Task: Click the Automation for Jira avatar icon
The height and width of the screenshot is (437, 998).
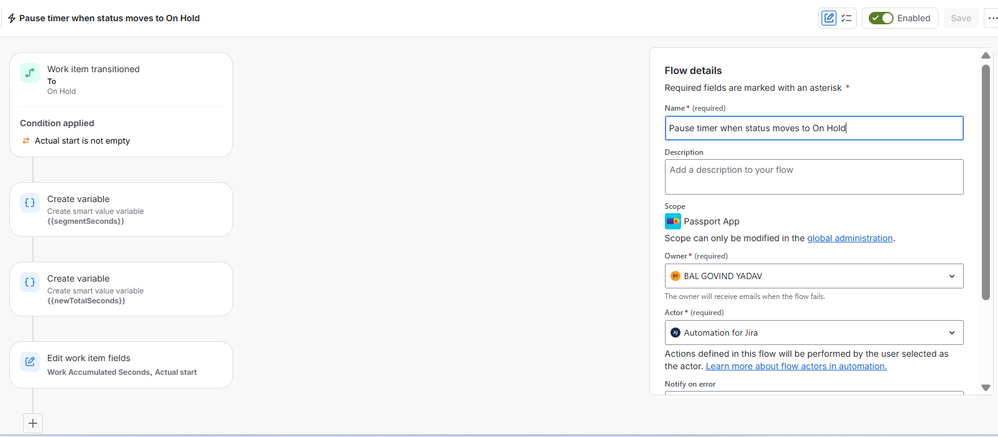Action: [675, 332]
